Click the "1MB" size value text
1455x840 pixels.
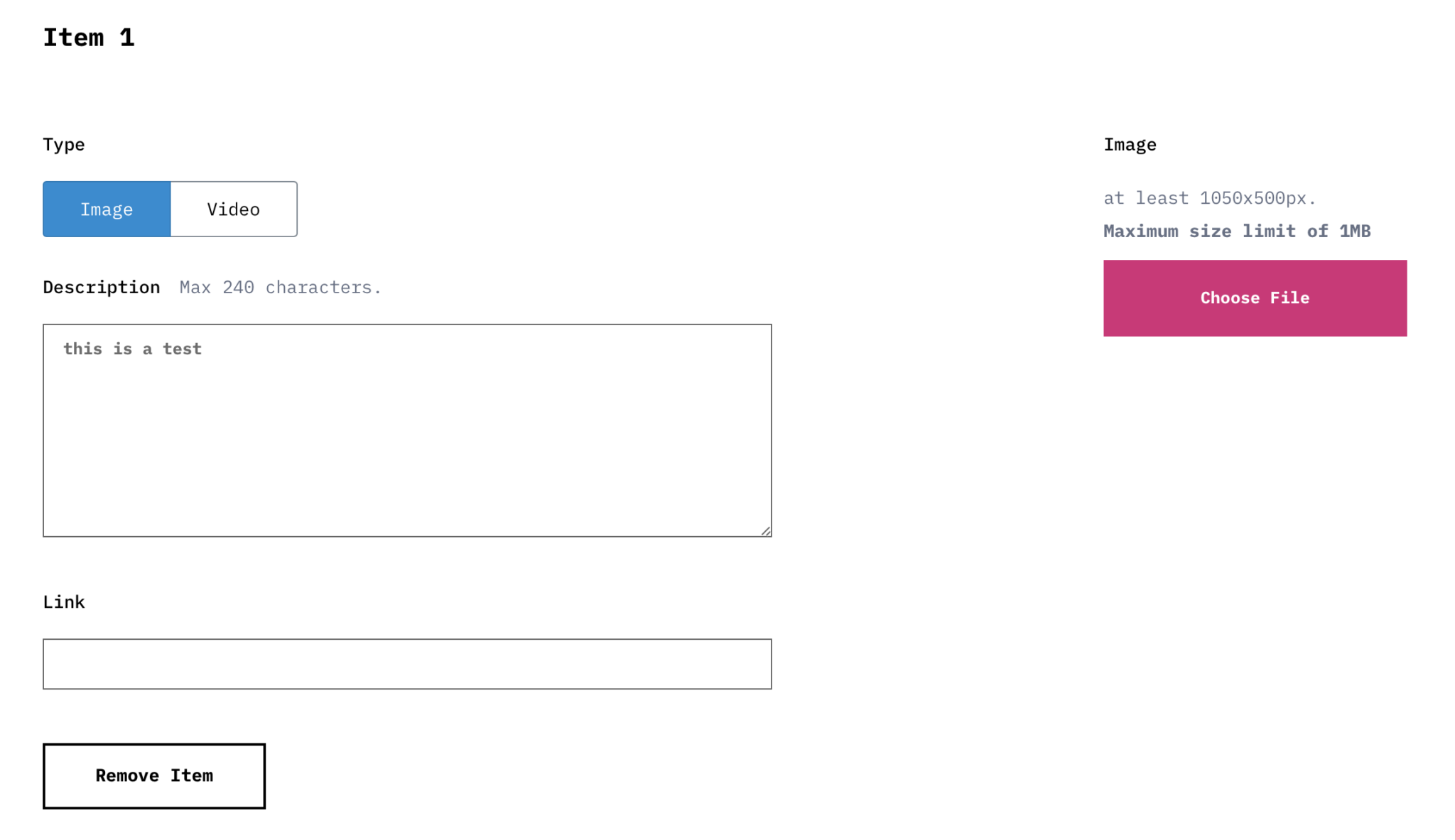[1355, 231]
